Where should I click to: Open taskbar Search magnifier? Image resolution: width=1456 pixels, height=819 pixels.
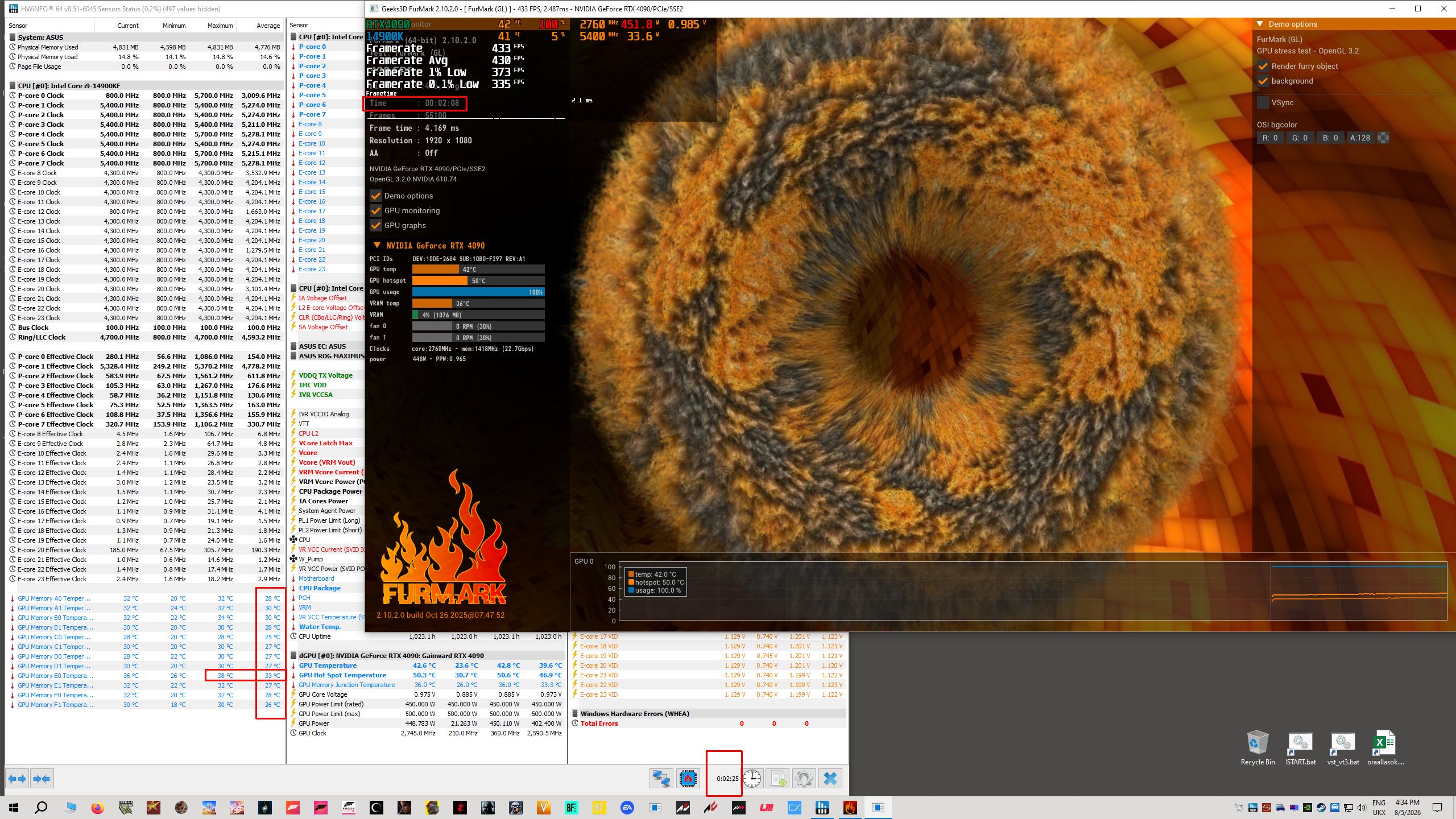pyautogui.click(x=41, y=808)
